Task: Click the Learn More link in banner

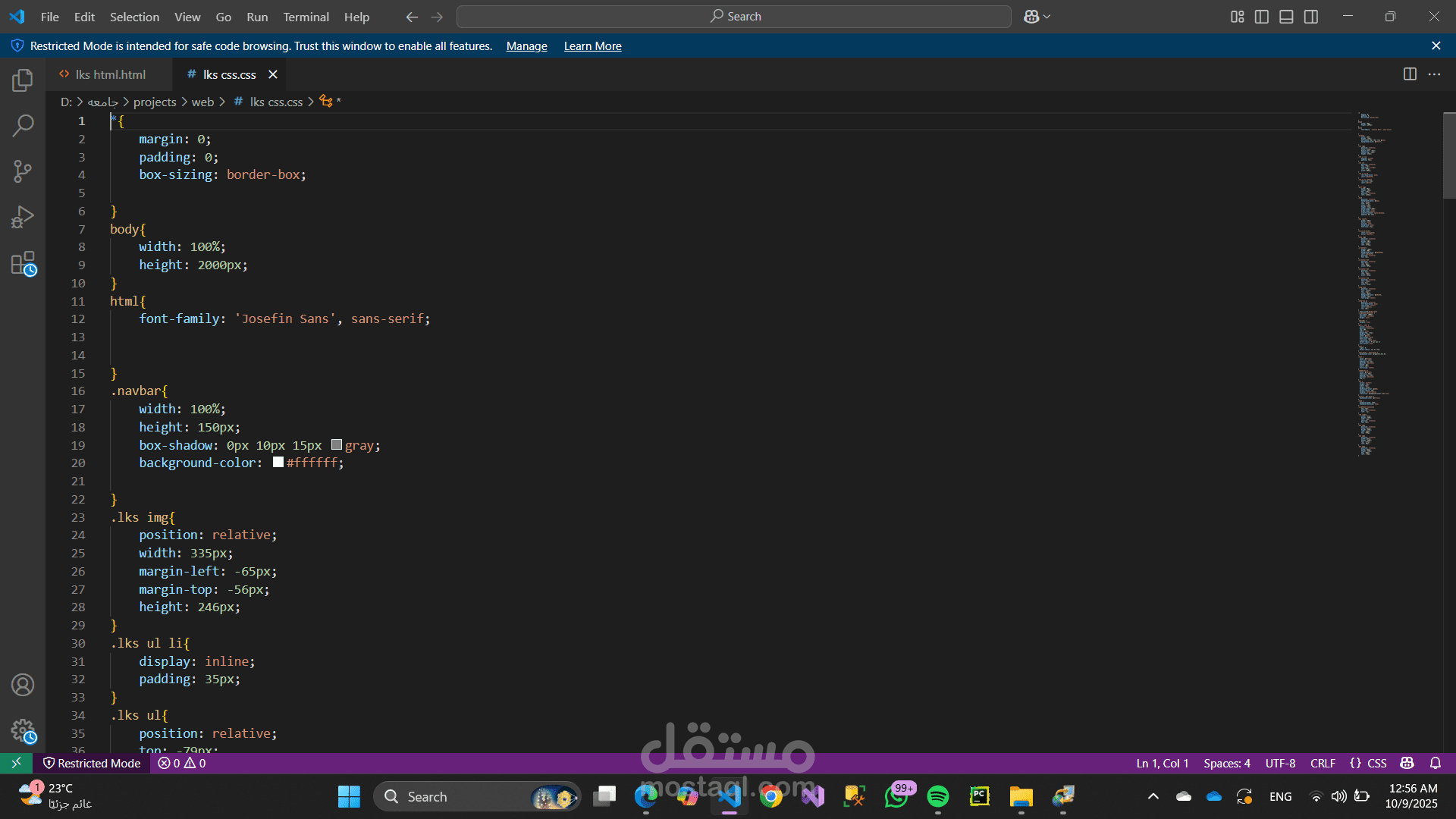Action: coord(592,46)
